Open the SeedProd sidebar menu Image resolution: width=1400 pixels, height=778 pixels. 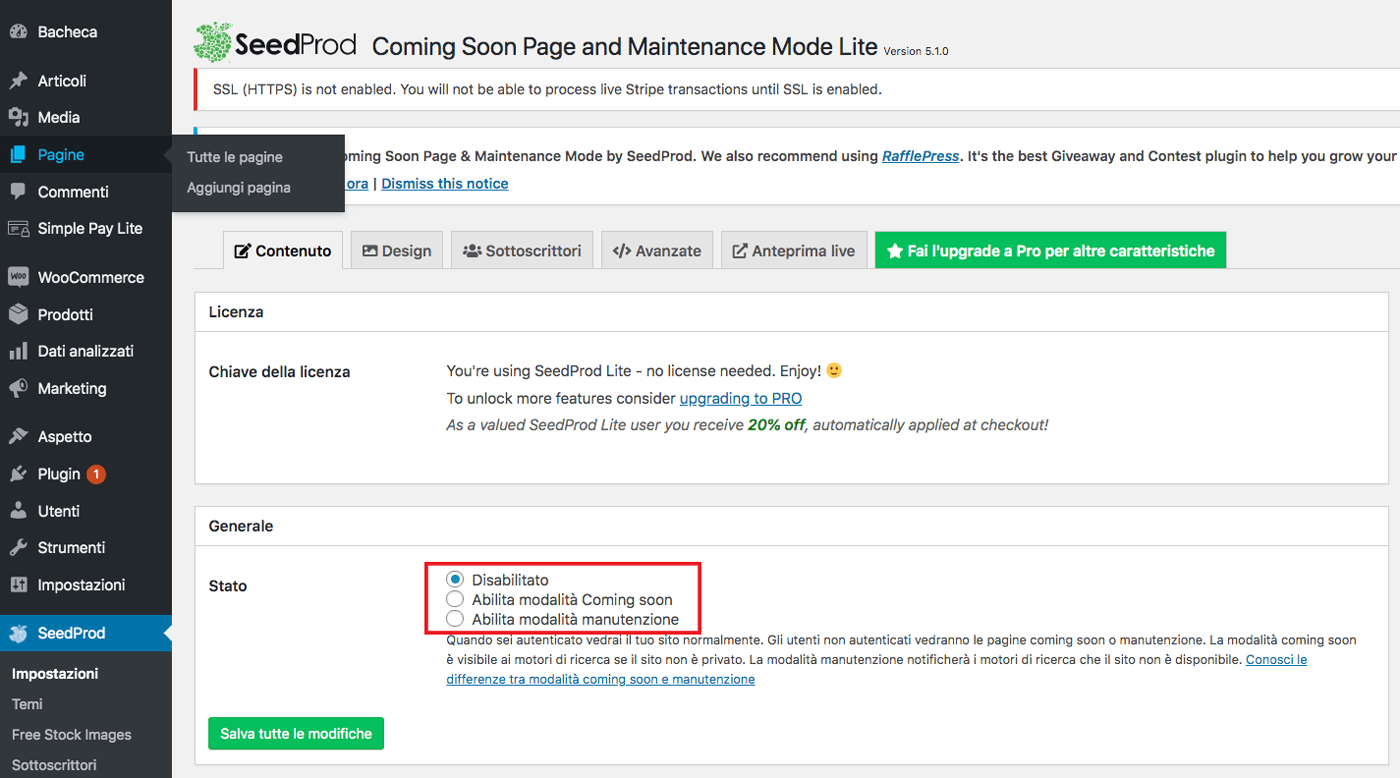coord(86,633)
